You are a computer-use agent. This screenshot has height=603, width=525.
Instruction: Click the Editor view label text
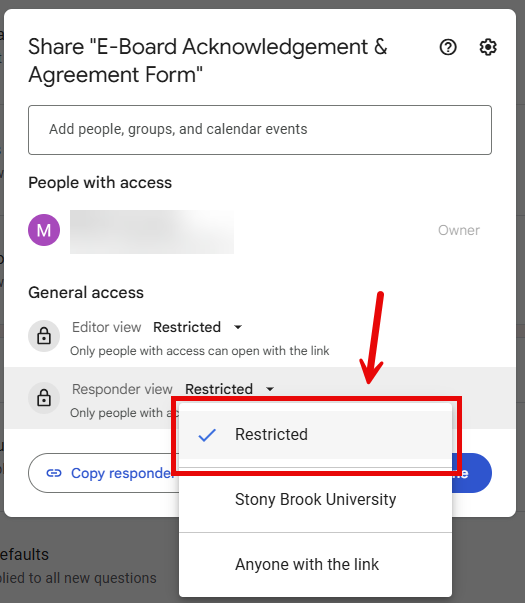tap(107, 327)
